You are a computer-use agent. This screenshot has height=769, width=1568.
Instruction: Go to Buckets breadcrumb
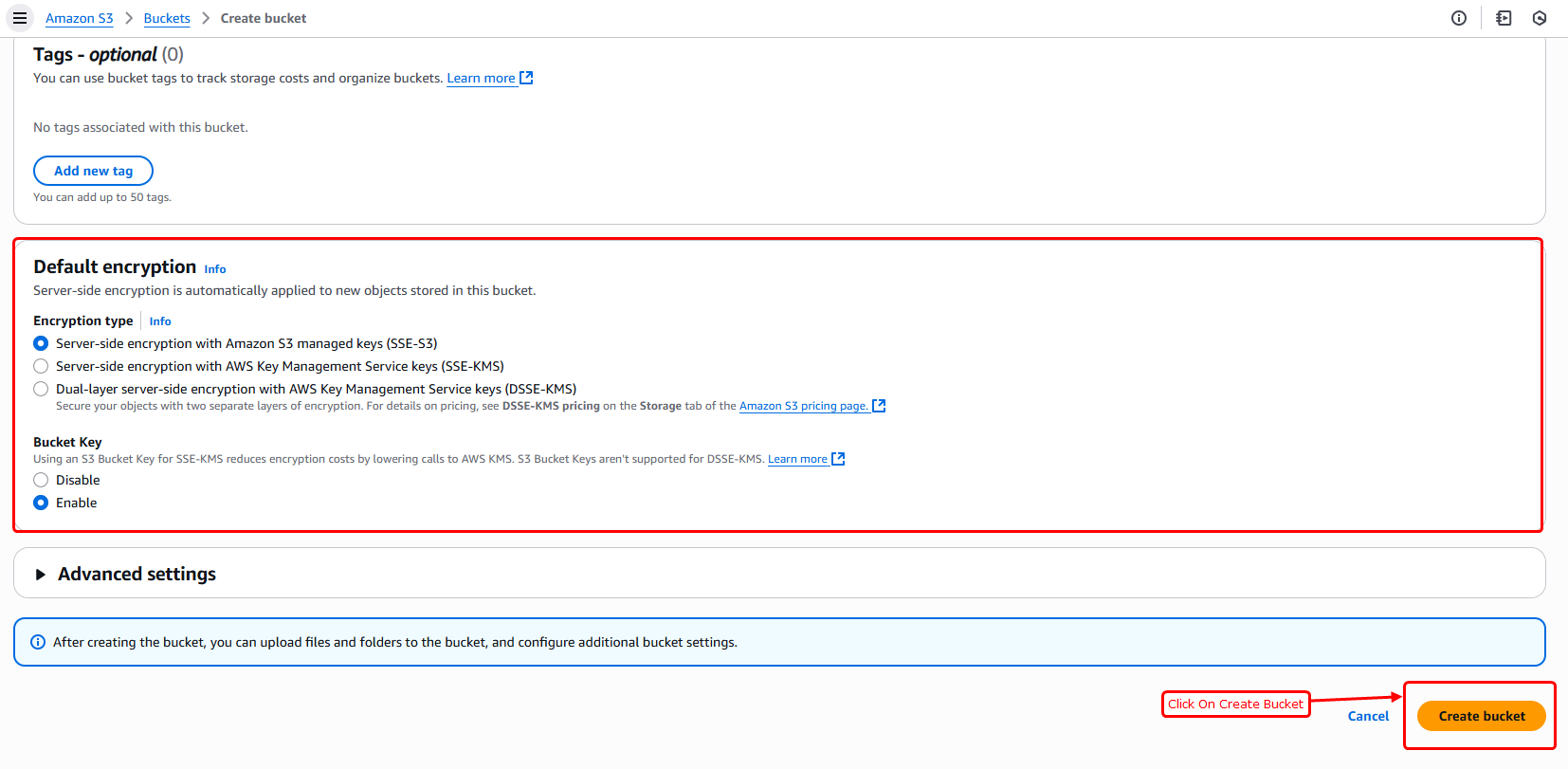pos(167,18)
